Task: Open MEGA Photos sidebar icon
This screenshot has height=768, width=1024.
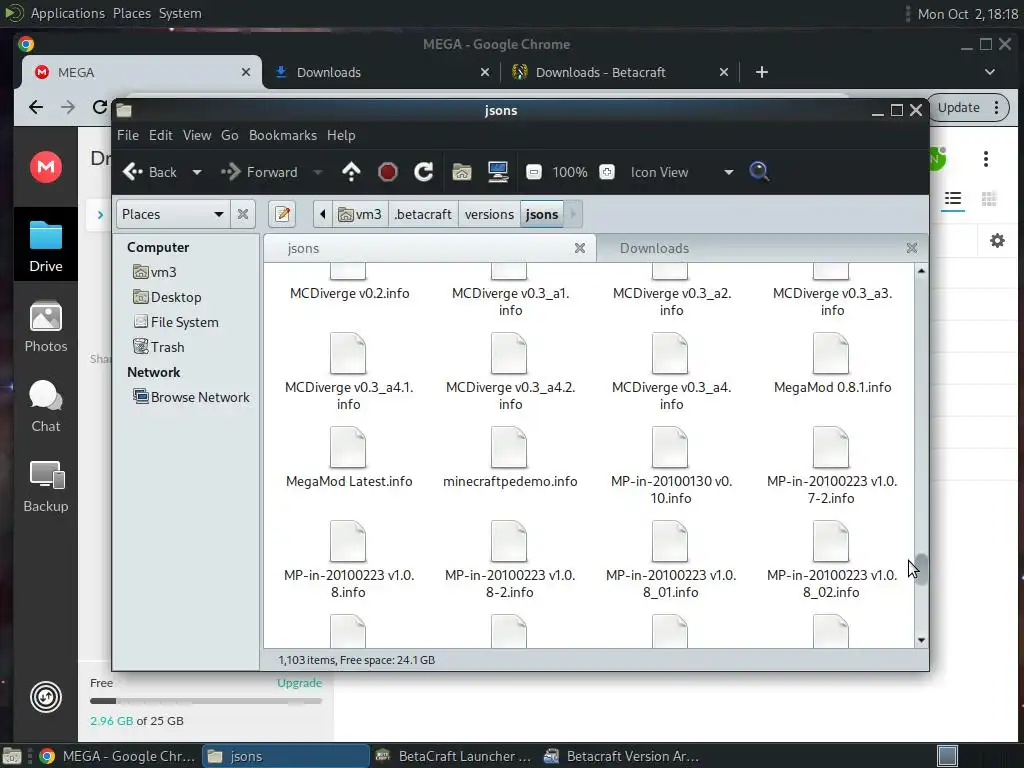Action: [46, 328]
